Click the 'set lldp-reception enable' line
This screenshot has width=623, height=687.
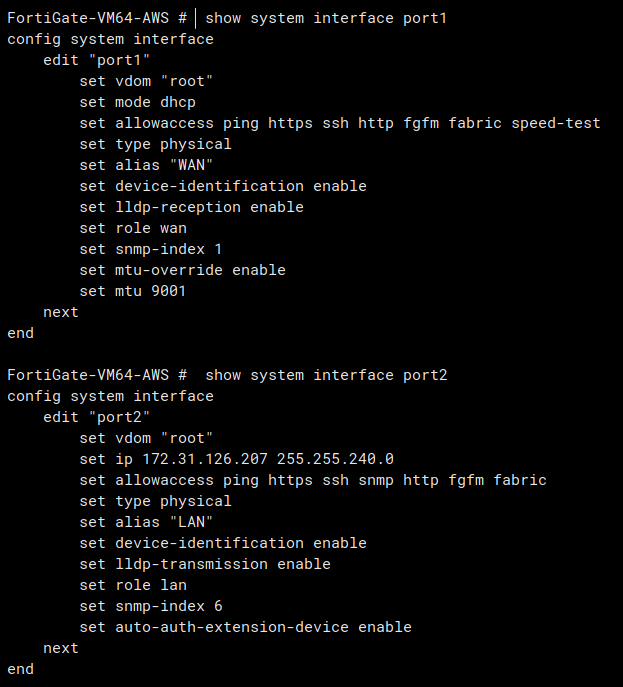191,207
